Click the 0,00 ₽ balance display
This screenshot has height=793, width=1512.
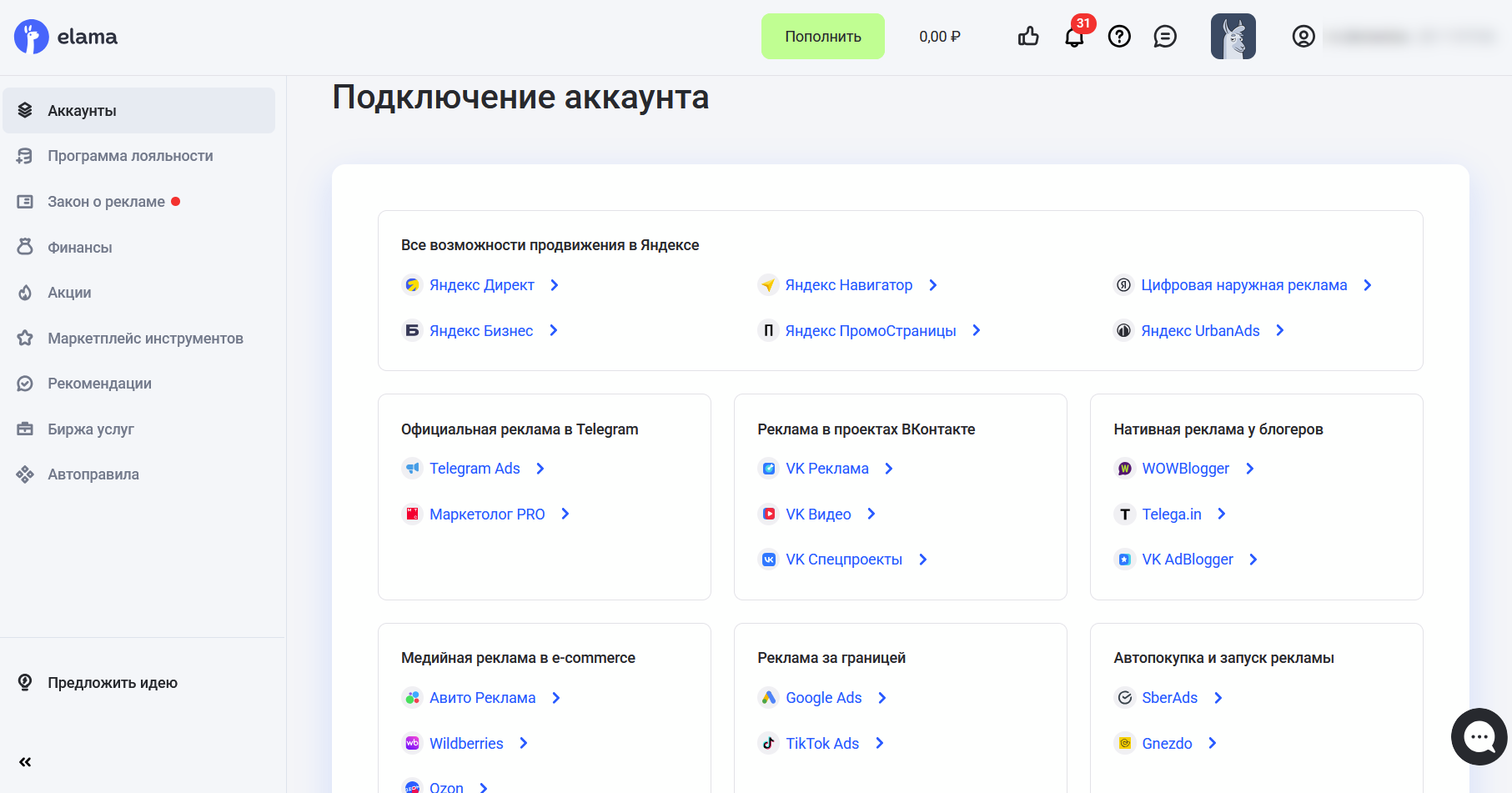939,36
